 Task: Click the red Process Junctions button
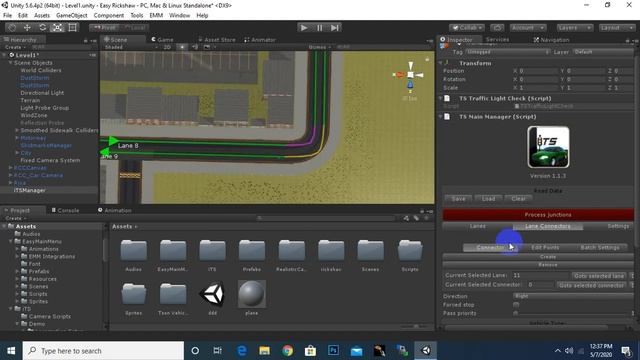tap(538, 215)
